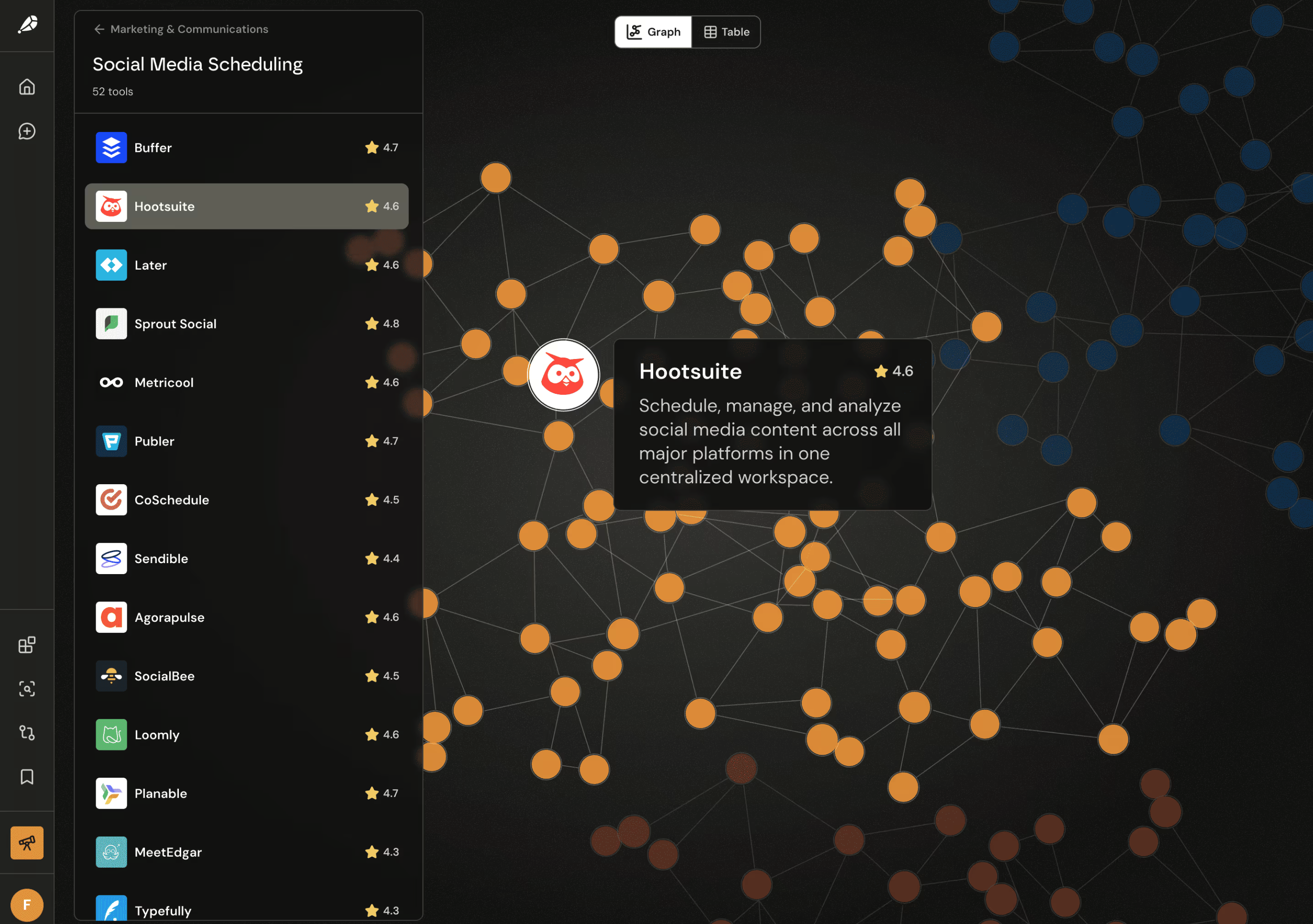Image resolution: width=1313 pixels, height=924 pixels.
Task: Select Loomly in the tools list
Action: [246, 735]
